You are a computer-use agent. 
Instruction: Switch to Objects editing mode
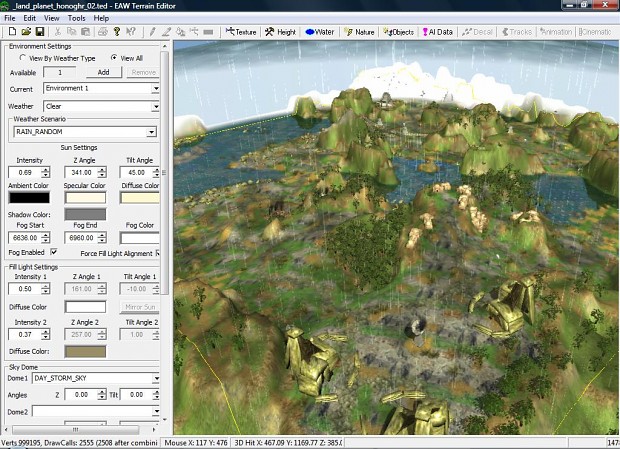pos(399,32)
